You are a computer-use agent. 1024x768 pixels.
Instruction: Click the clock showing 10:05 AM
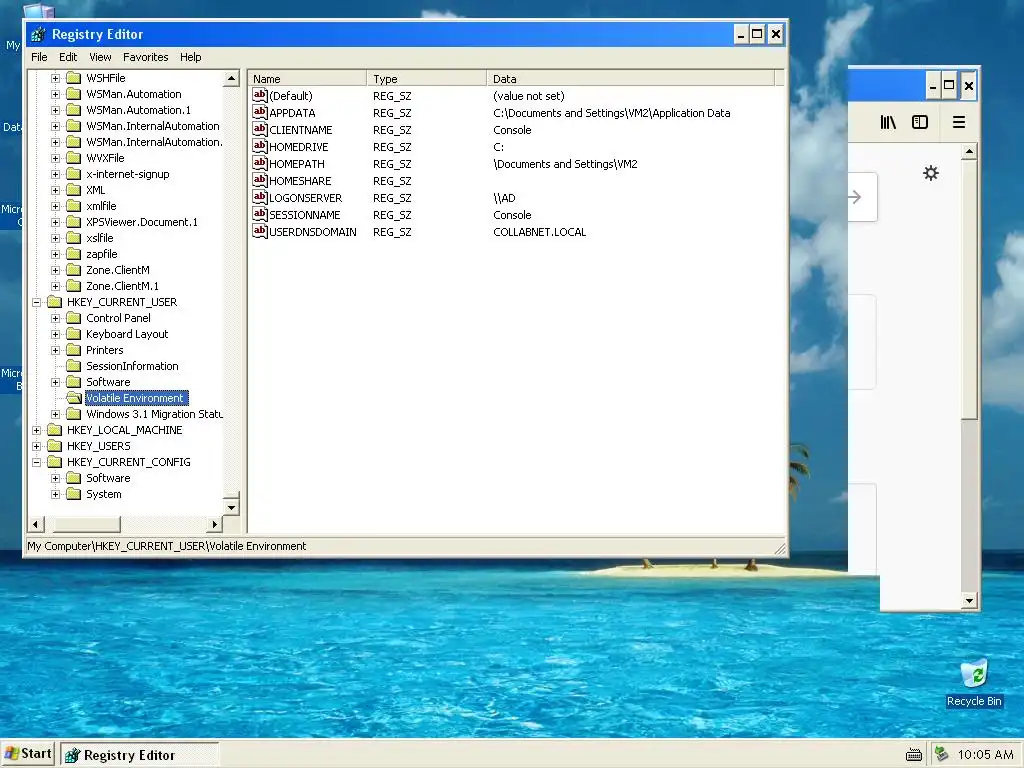coord(985,755)
